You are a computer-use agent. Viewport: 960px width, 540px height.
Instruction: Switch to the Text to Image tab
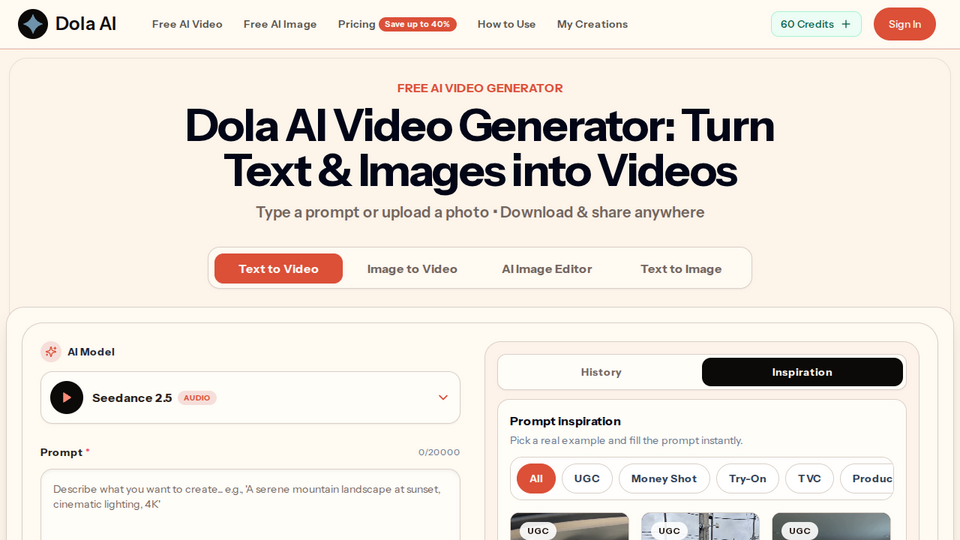pos(681,269)
